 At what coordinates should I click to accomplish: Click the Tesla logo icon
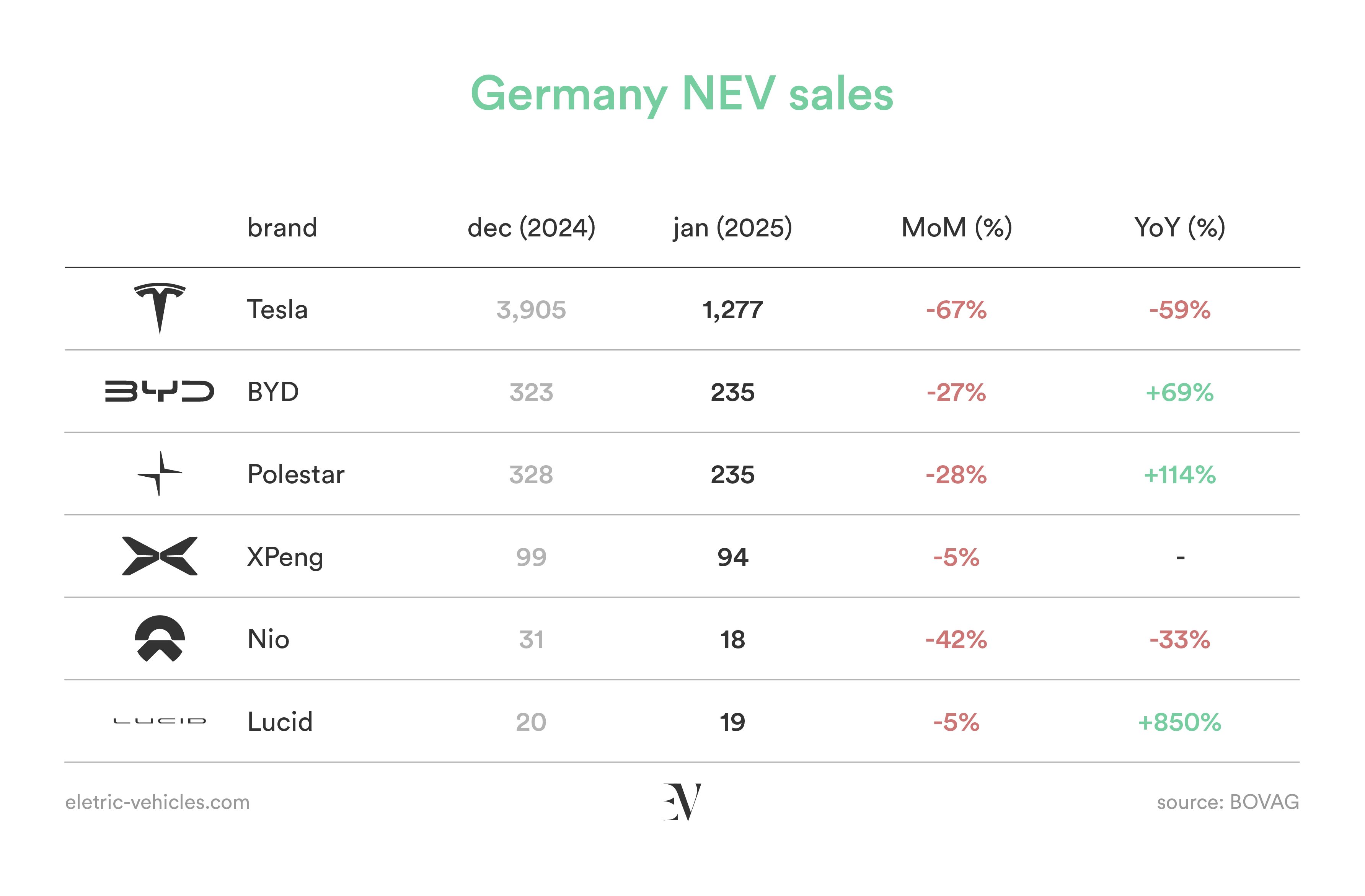coord(160,308)
